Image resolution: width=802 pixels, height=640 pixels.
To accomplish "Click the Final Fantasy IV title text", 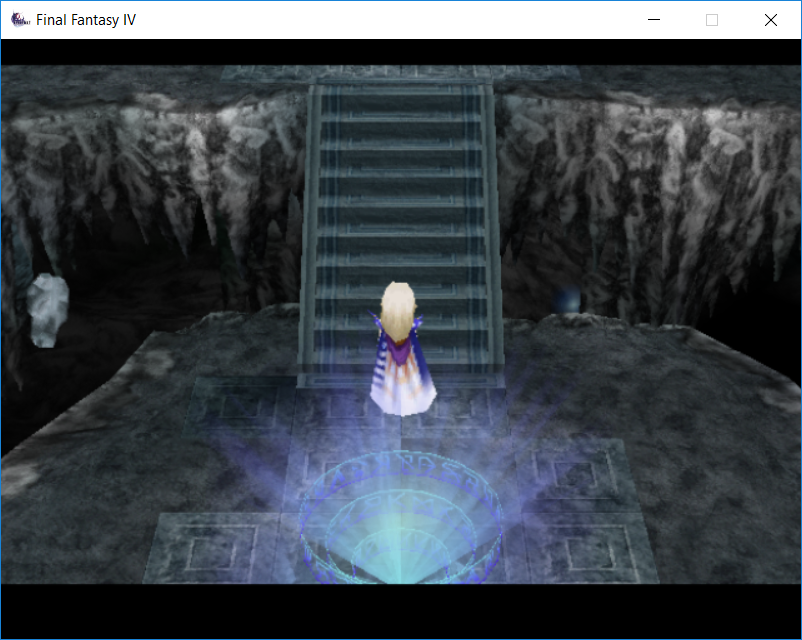I will 86,19.
